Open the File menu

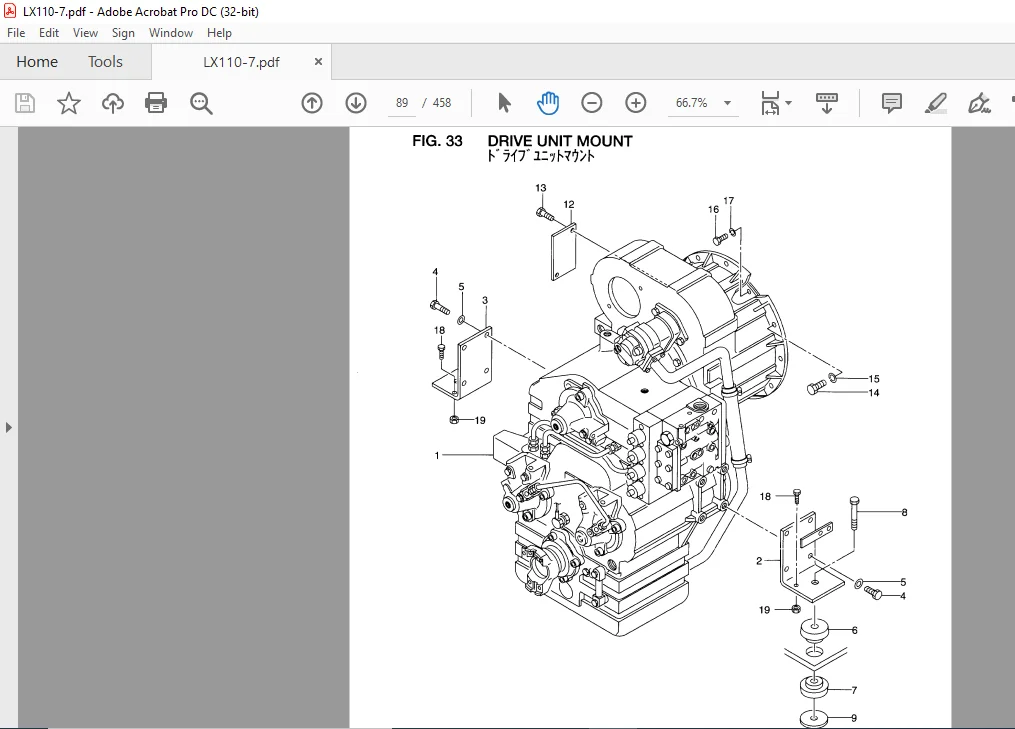(16, 33)
